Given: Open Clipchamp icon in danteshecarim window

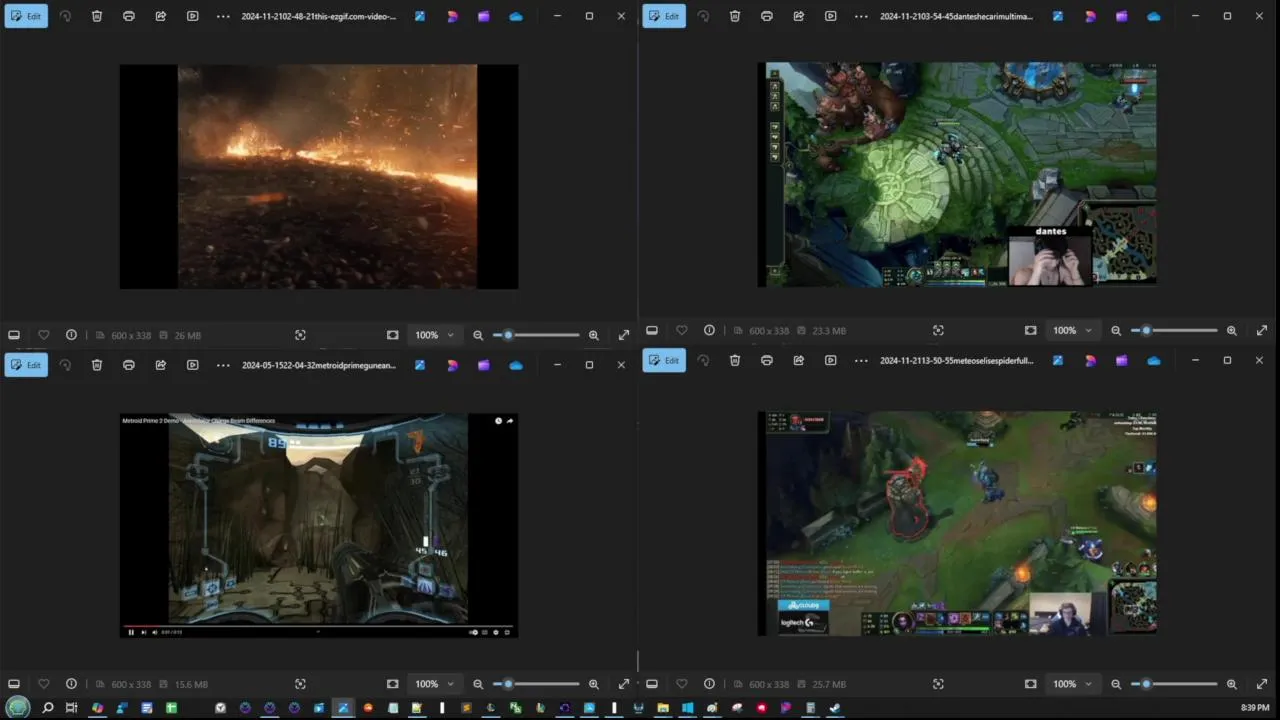Looking at the screenshot, I should click(1122, 16).
